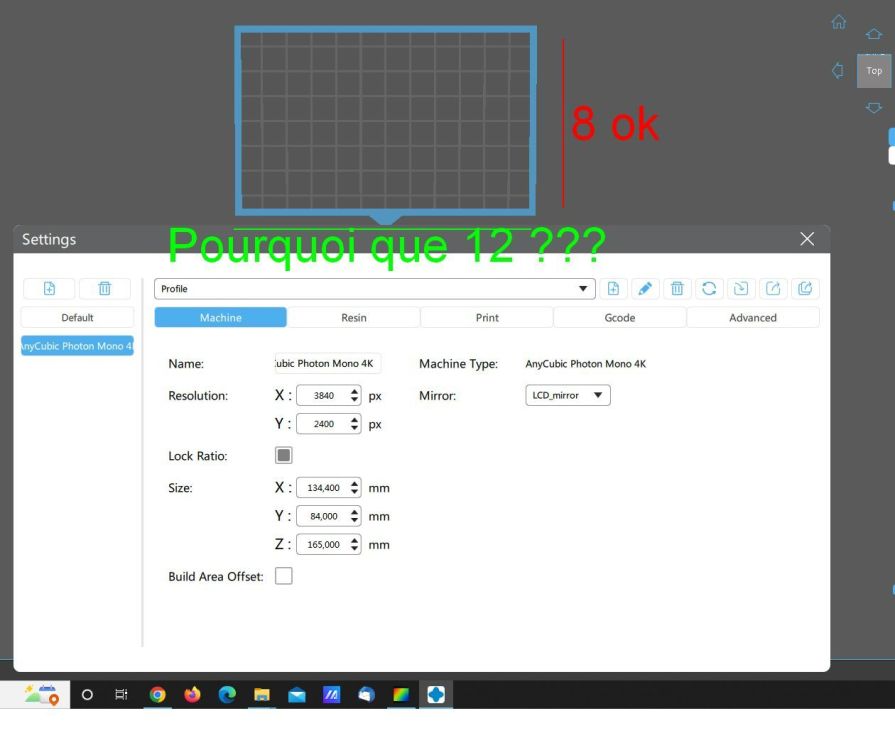This screenshot has width=895, height=750.
Task: Open the Gcode tab
Action: [620, 317]
